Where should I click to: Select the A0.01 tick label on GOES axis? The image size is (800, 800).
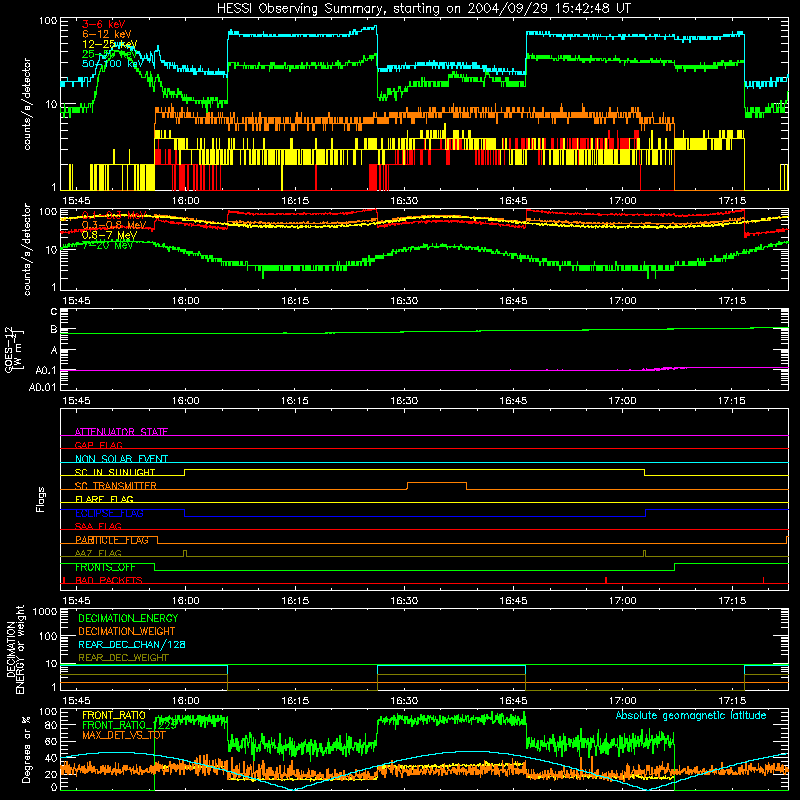coord(42,387)
